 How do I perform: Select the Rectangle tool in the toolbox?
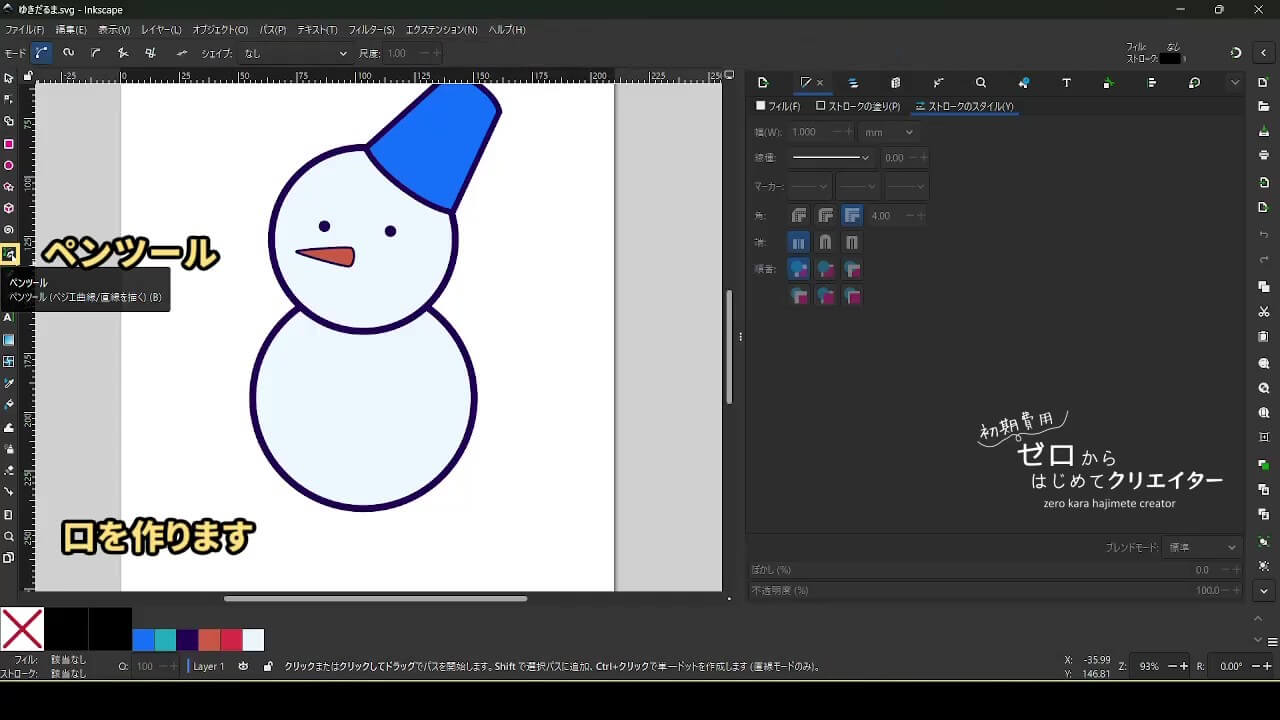(9, 144)
